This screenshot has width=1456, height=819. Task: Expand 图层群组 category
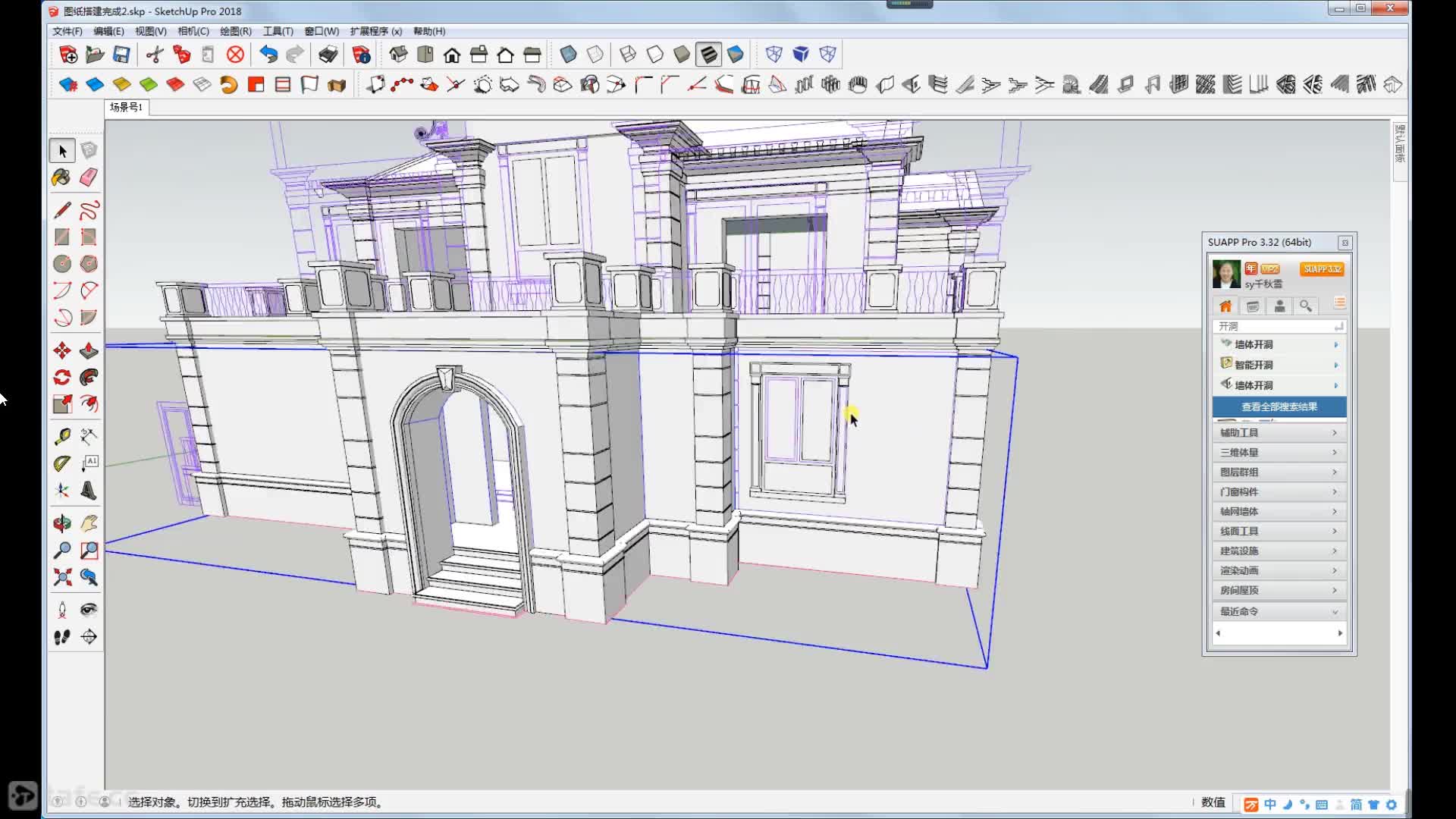point(1279,472)
